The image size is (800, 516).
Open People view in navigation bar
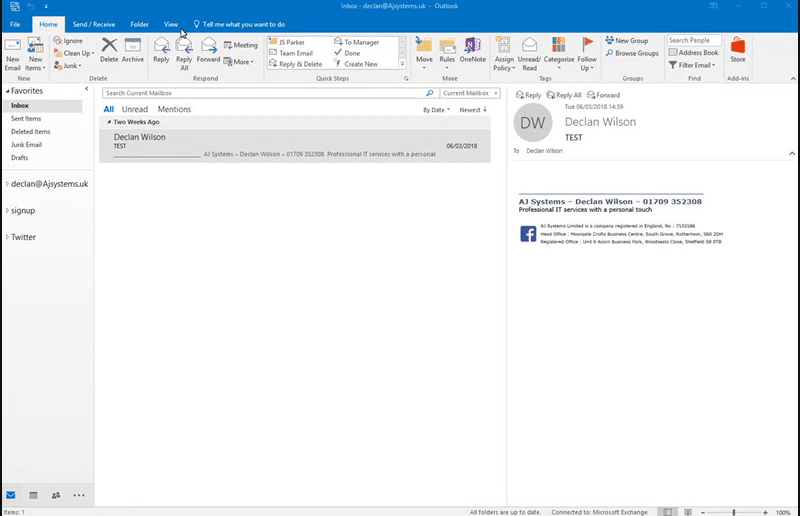[56, 495]
